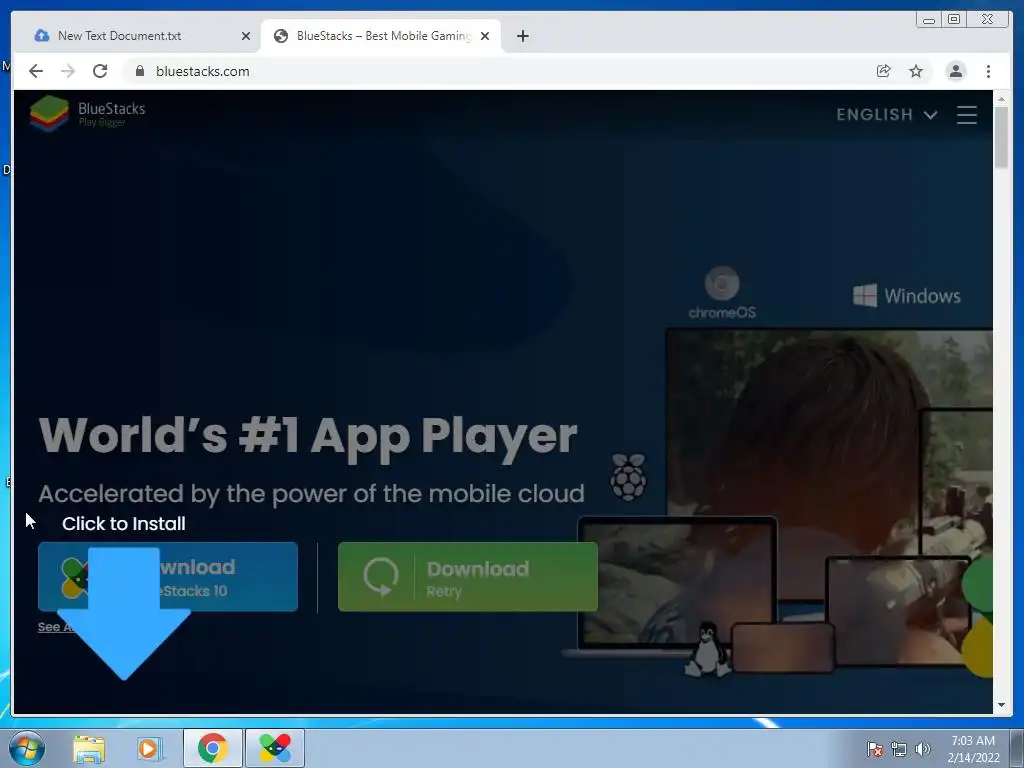Open the Chrome profile avatar
Viewport: 1024px width, 768px height.
(955, 71)
